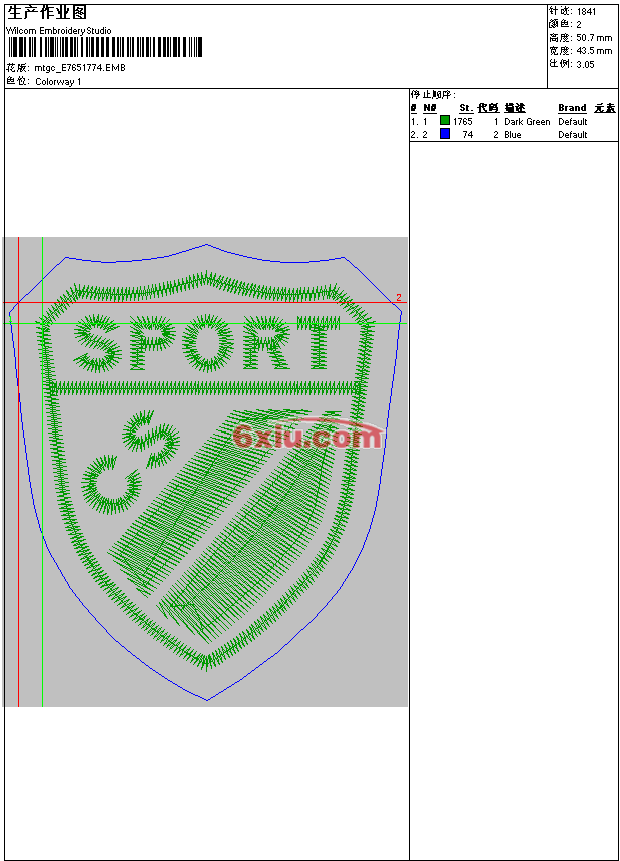This screenshot has height=861, width=620.
Task: Click the Blue color swatch
Action: pos(445,134)
